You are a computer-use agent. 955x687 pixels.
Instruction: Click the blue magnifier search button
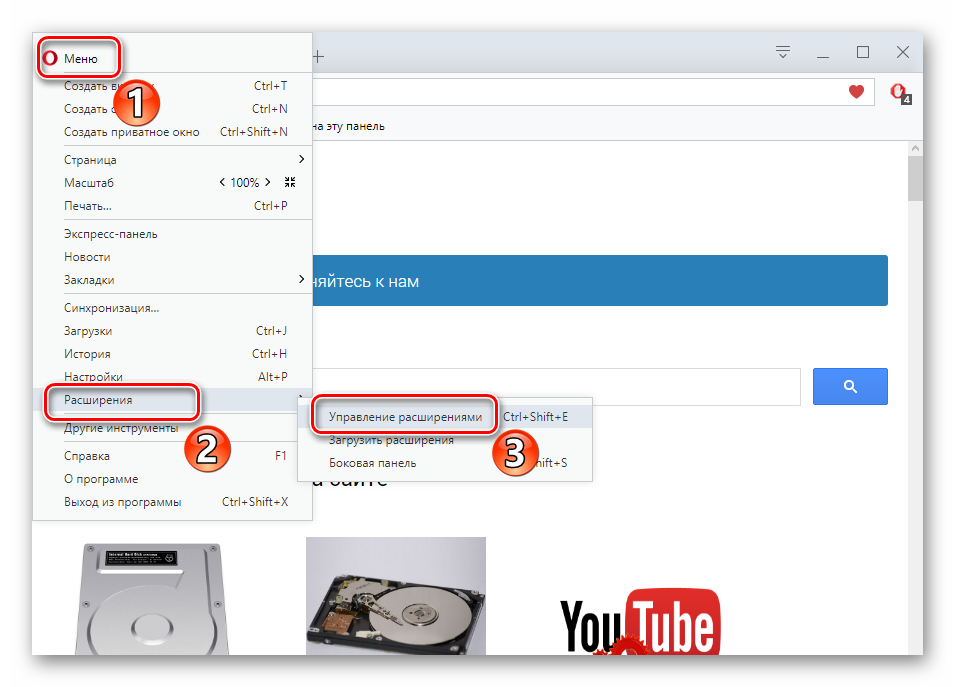[x=850, y=386]
